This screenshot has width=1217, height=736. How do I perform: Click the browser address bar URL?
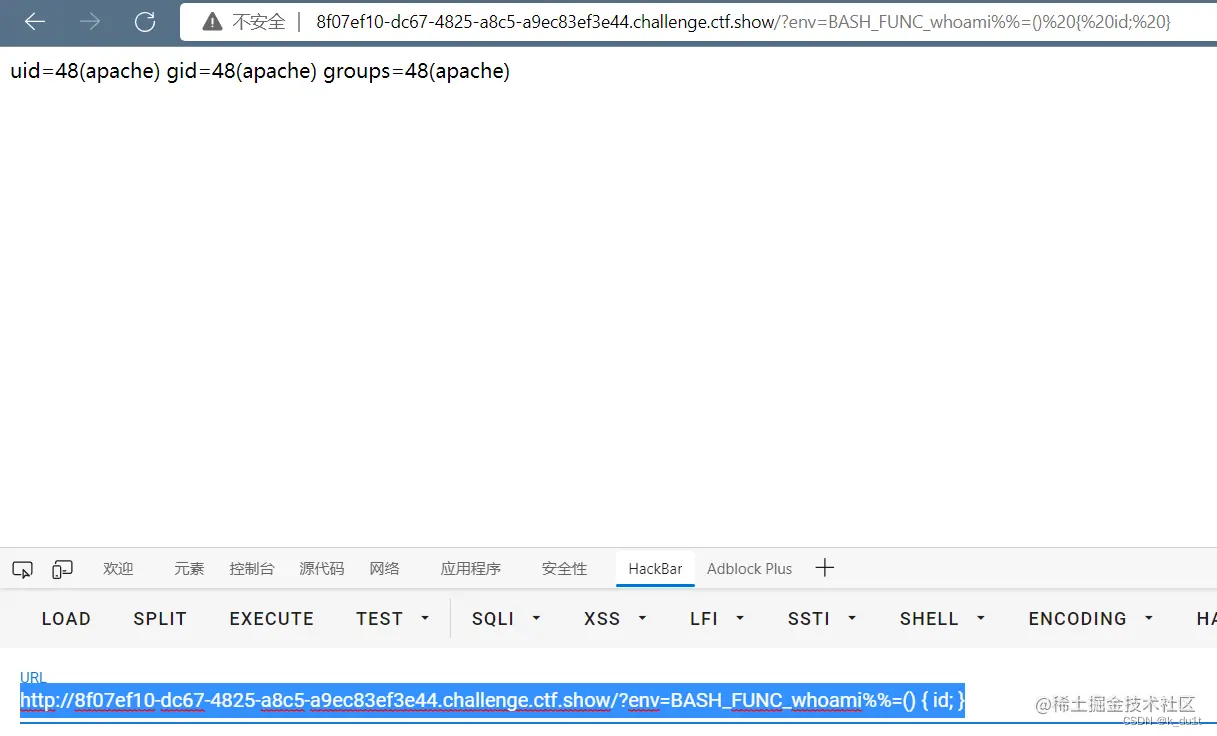tap(743, 22)
